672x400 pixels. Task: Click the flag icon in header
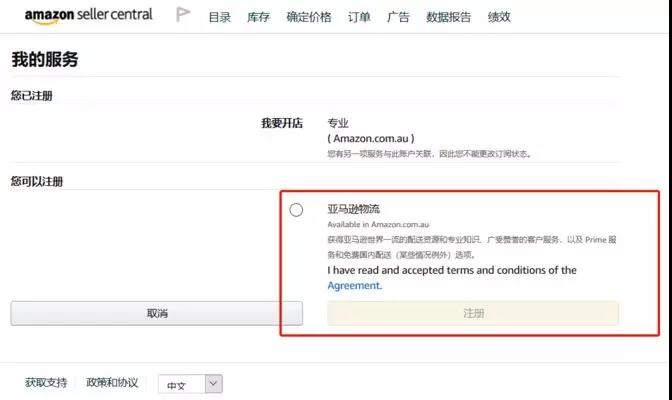point(183,15)
